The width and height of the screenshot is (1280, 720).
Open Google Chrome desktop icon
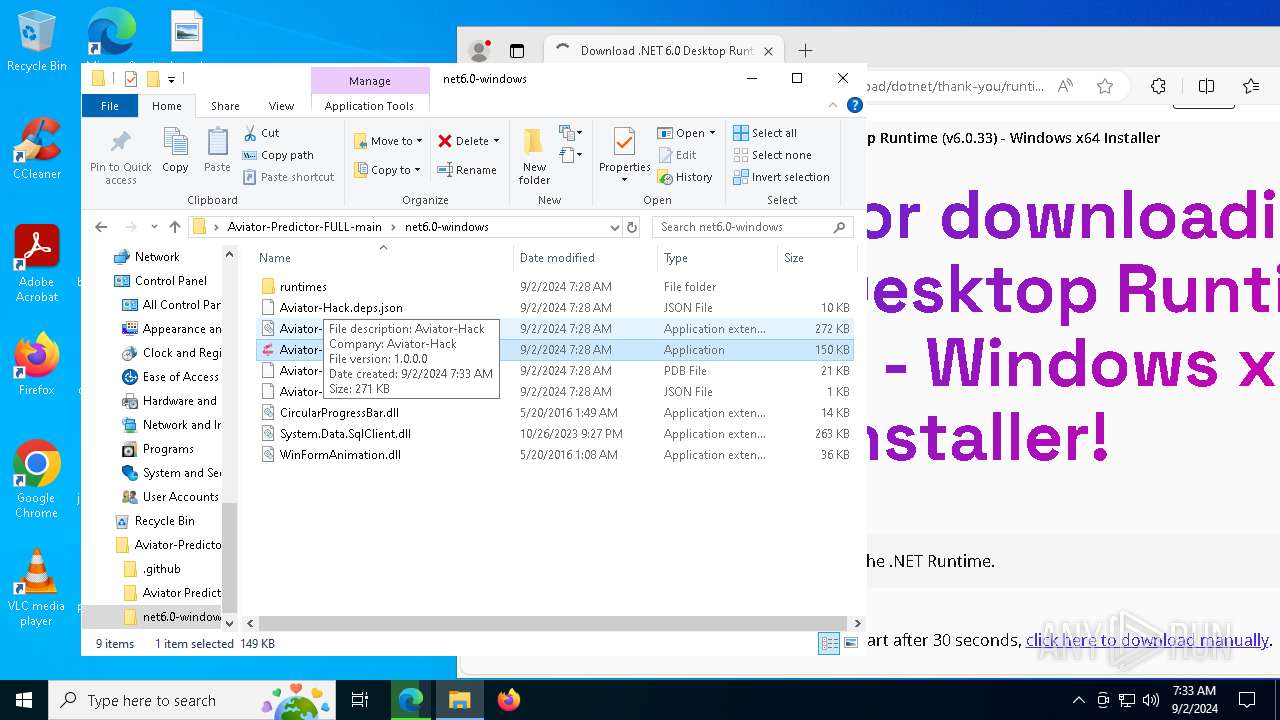[x=37, y=479]
